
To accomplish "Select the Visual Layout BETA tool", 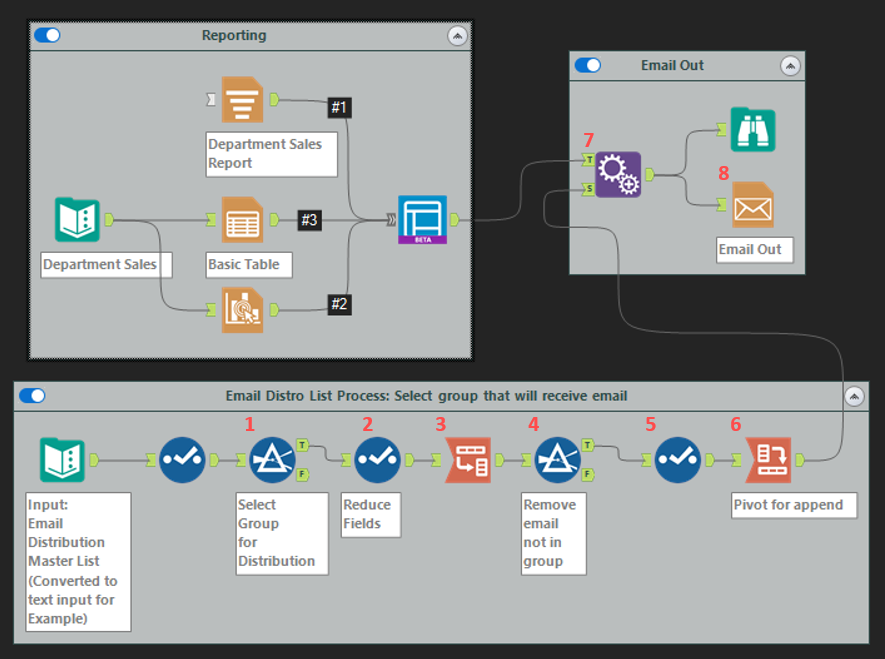I will [x=423, y=219].
